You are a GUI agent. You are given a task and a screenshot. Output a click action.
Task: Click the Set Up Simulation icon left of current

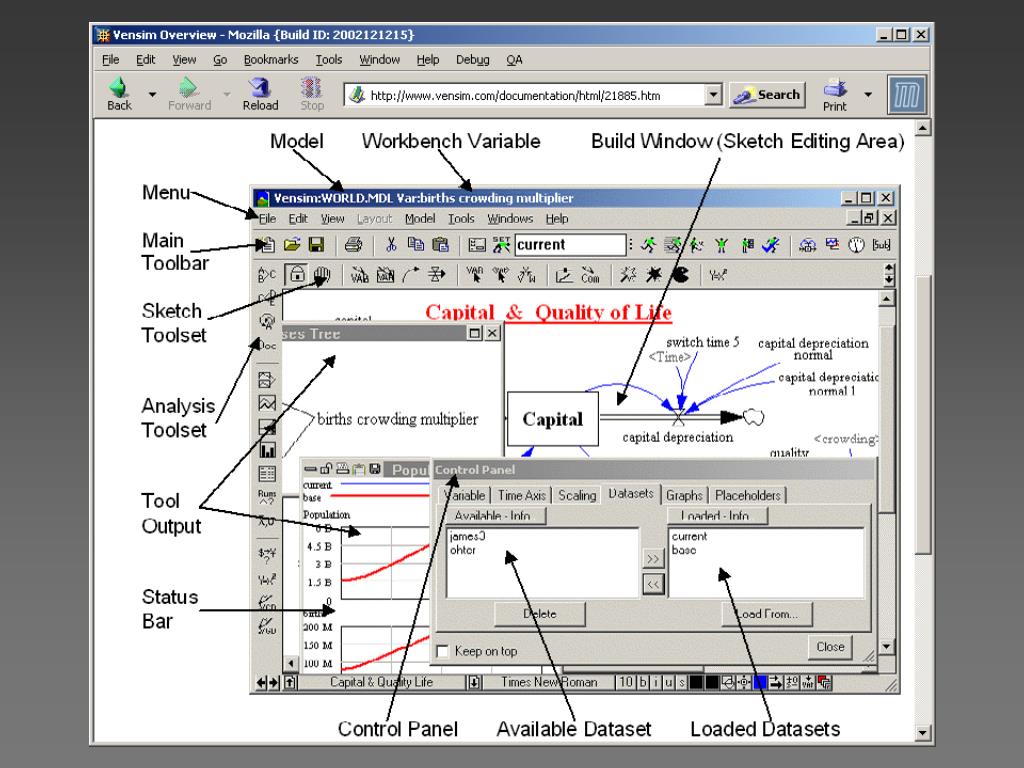click(502, 245)
